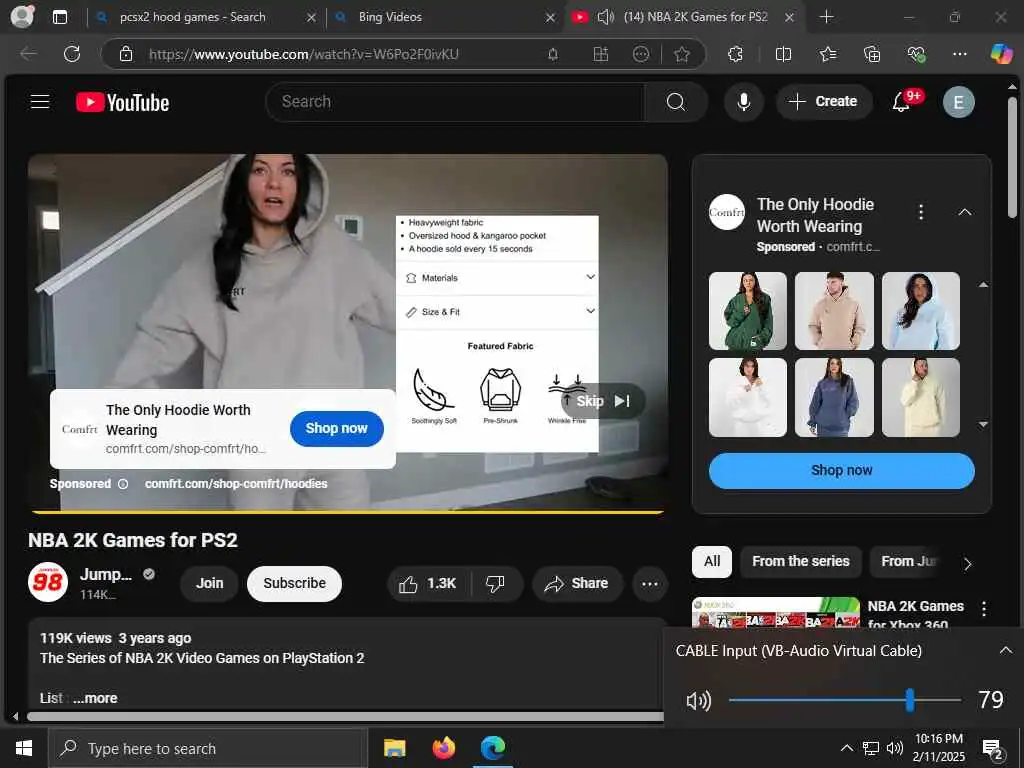Viewport: 1024px width, 768px height.
Task: Launch Firefox from the taskbar
Action: [x=443, y=748]
